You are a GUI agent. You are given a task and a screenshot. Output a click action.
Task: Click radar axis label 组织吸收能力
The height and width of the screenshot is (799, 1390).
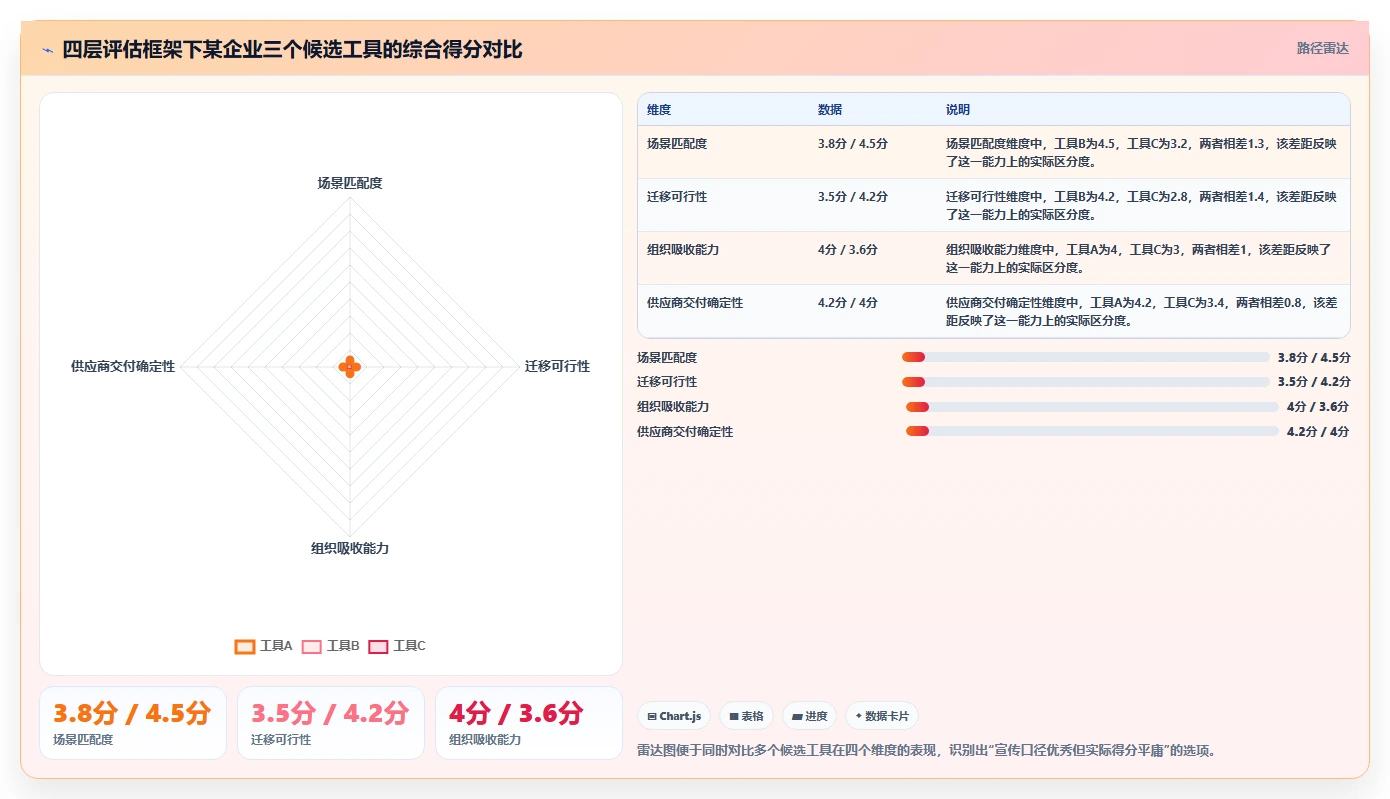pyautogui.click(x=350, y=549)
